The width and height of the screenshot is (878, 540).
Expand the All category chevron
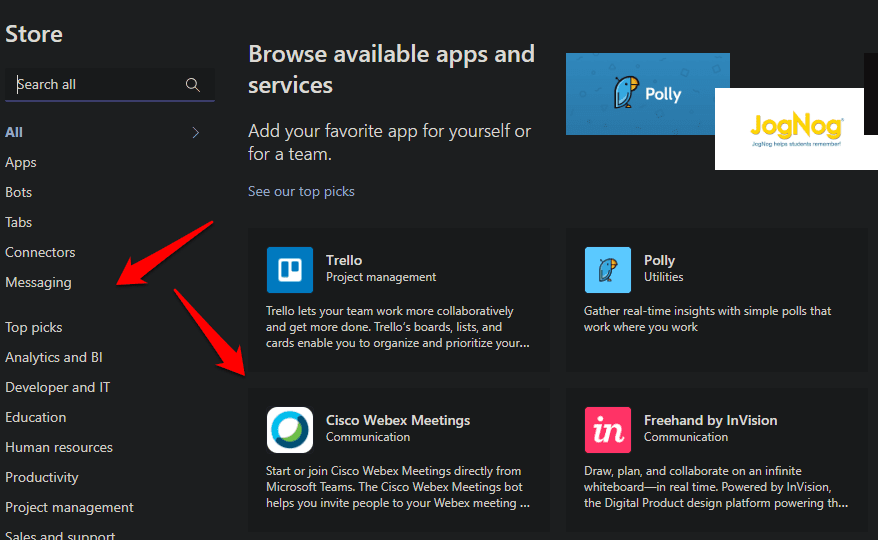pos(195,132)
